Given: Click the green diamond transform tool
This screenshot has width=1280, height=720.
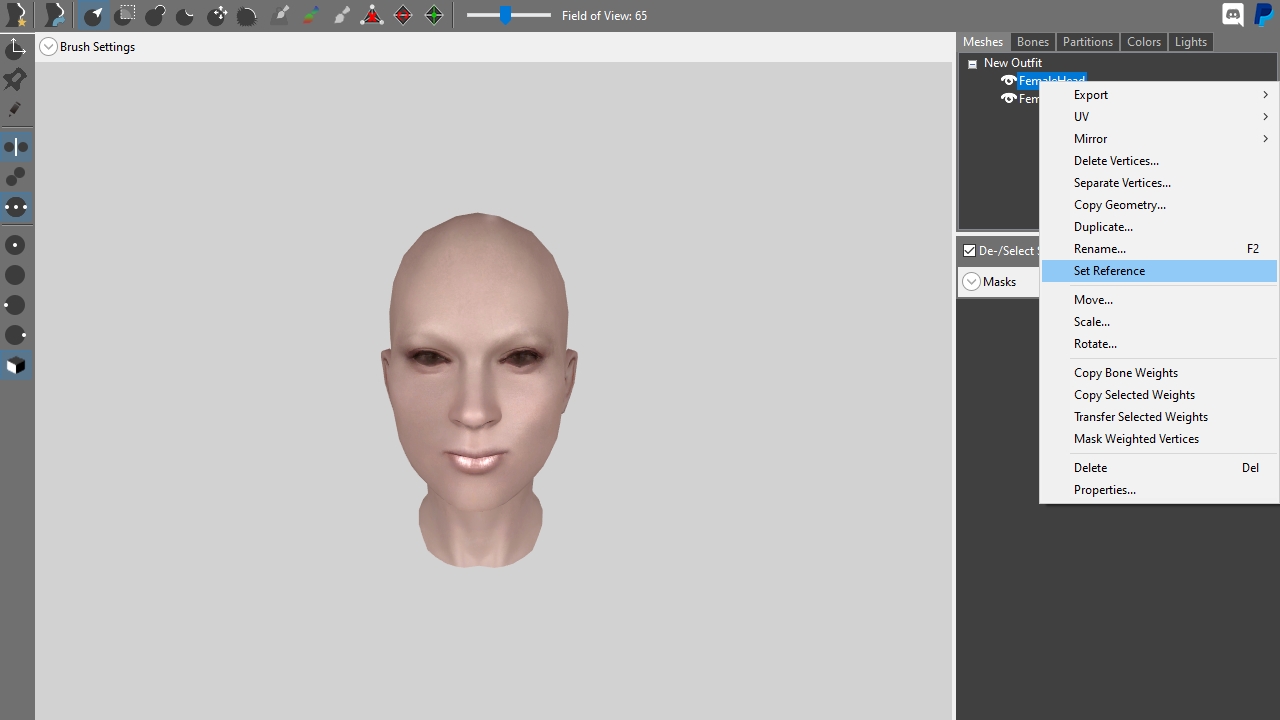Looking at the screenshot, I should (434, 15).
